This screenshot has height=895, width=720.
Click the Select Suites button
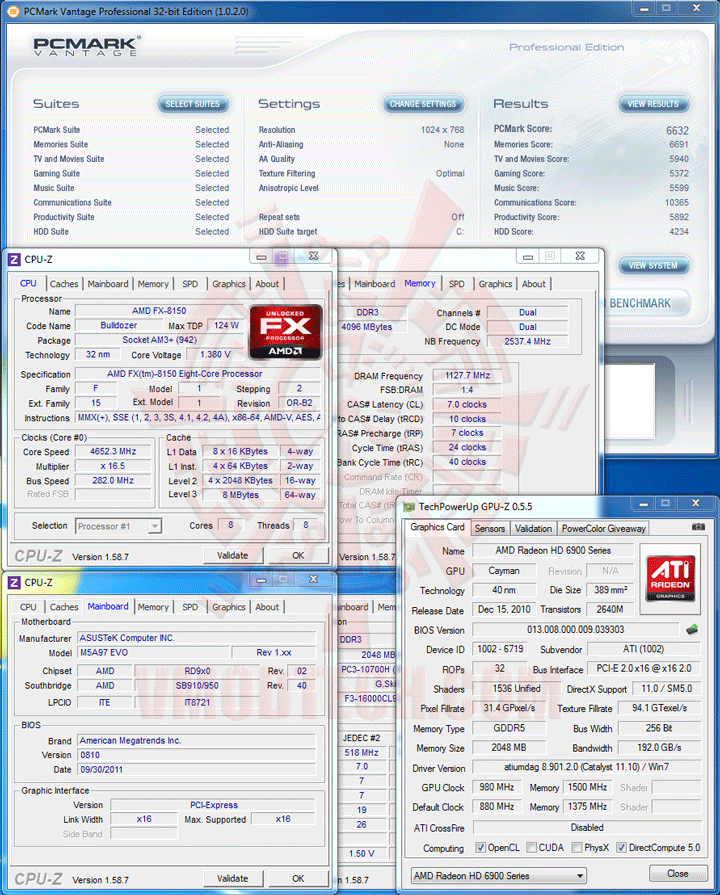click(x=193, y=104)
